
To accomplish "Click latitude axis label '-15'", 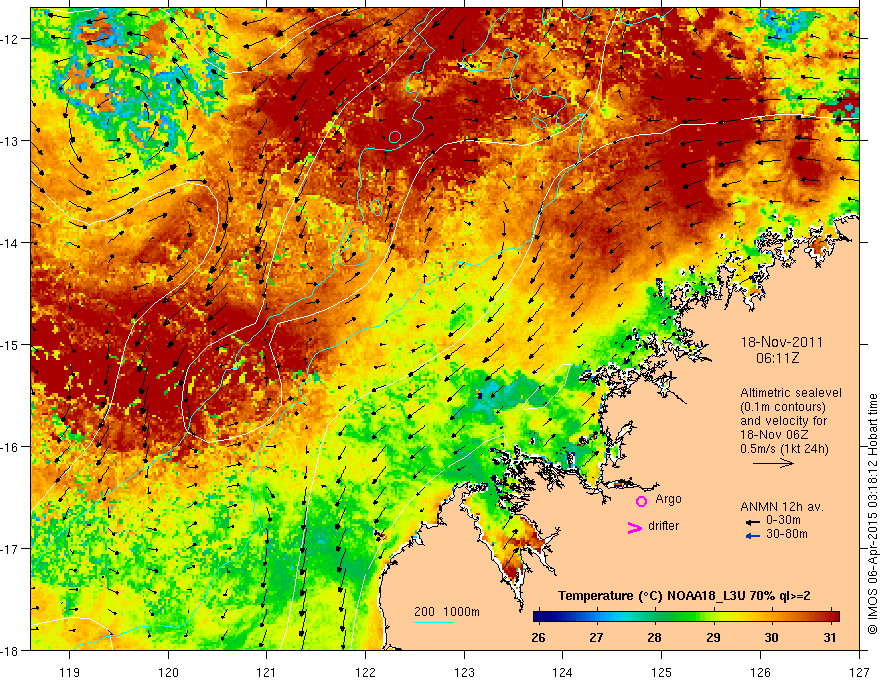I will tap(10, 344).
